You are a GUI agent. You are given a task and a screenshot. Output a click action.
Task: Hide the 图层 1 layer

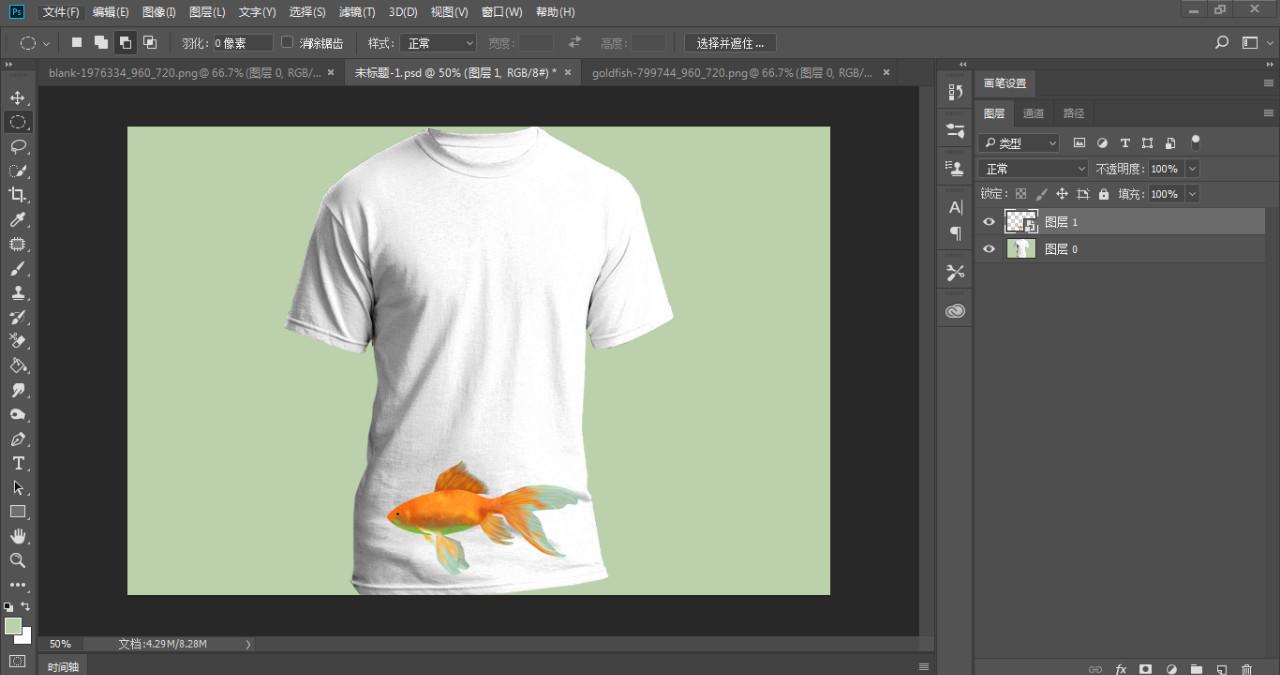(989, 222)
